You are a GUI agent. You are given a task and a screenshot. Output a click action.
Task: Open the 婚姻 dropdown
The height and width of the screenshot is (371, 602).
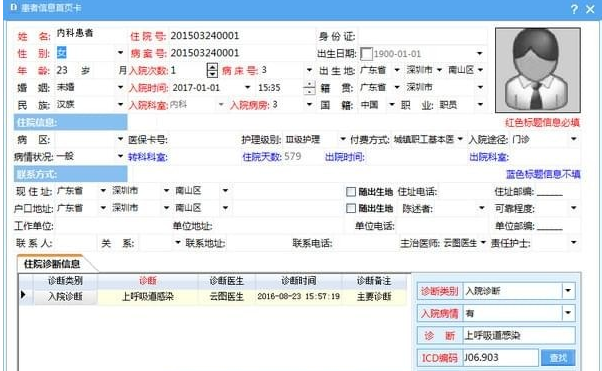point(121,88)
